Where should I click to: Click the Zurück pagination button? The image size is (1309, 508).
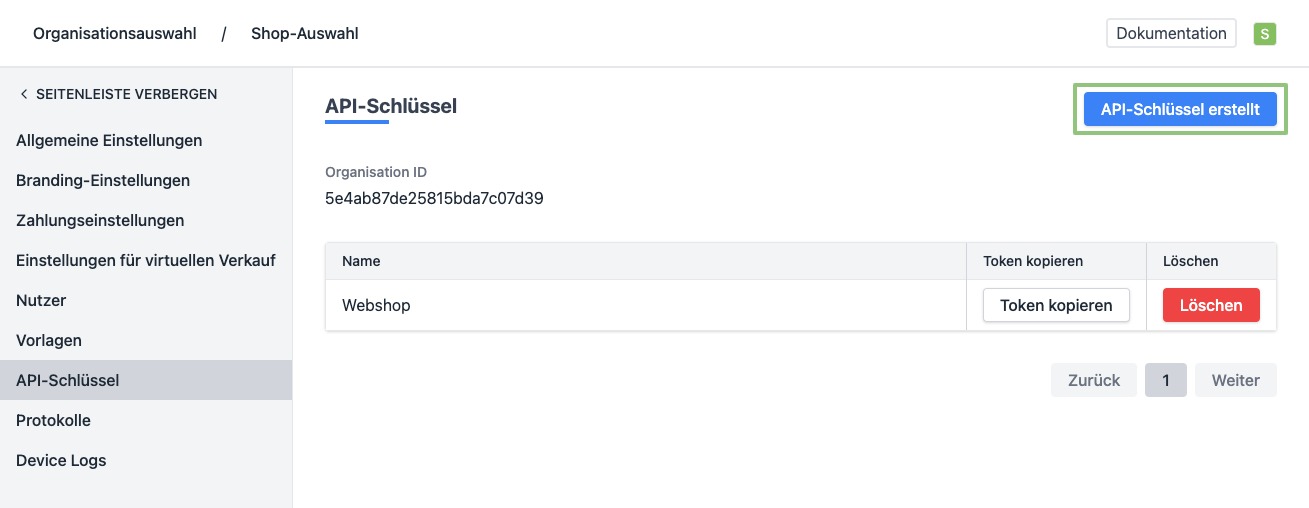(x=1093, y=380)
